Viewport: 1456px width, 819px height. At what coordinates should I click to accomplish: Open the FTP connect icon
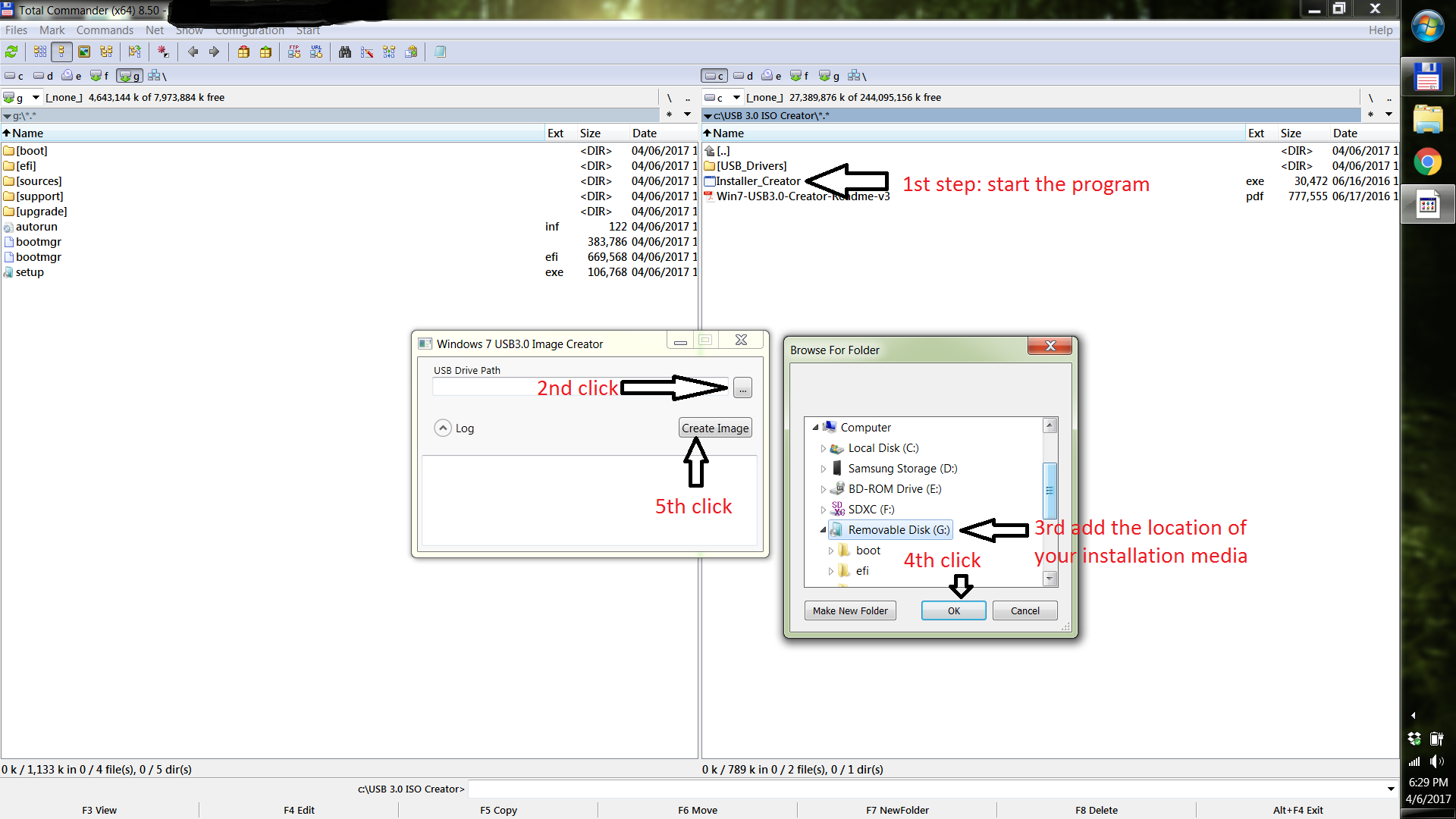(x=294, y=52)
